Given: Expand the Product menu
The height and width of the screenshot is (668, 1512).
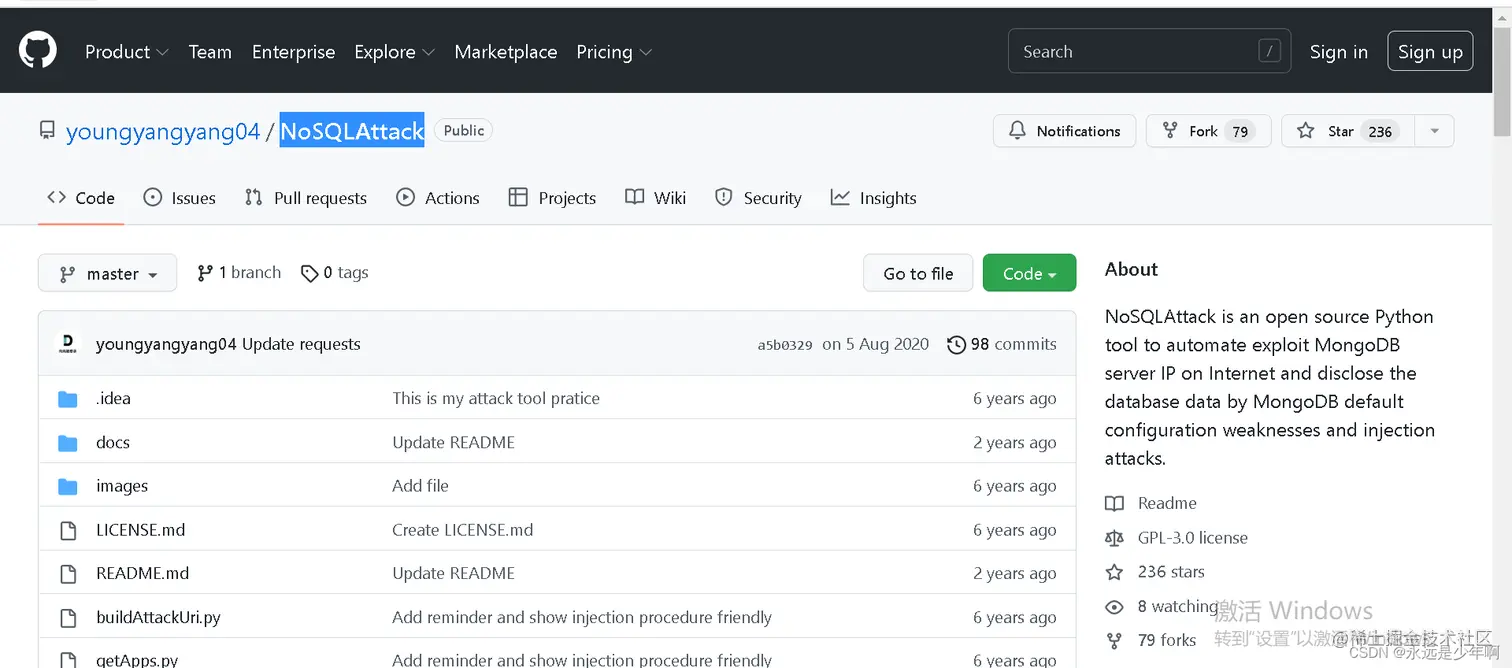Looking at the screenshot, I should coord(126,52).
